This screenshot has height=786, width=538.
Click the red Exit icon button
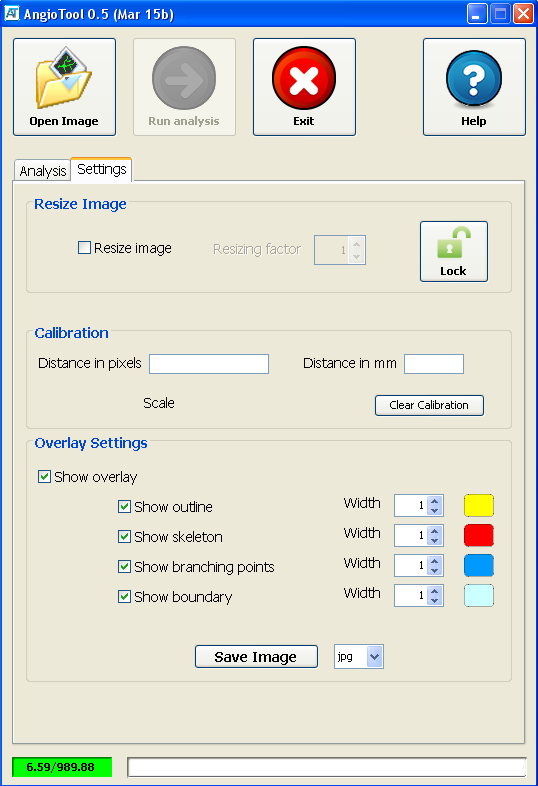304,87
